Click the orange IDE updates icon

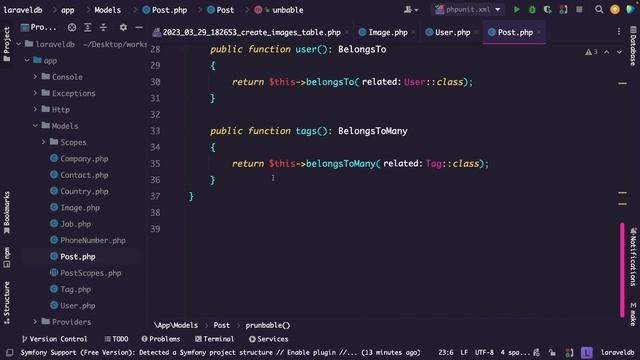tap(615, 9)
